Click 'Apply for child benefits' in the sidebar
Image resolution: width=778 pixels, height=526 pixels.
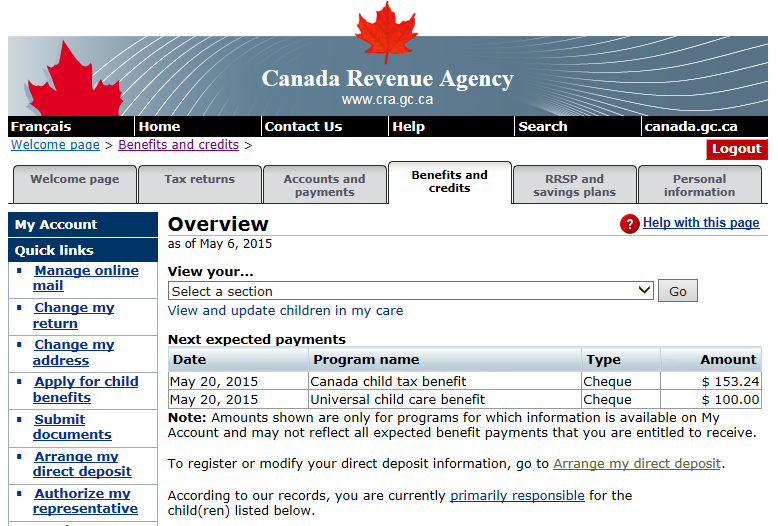86,389
